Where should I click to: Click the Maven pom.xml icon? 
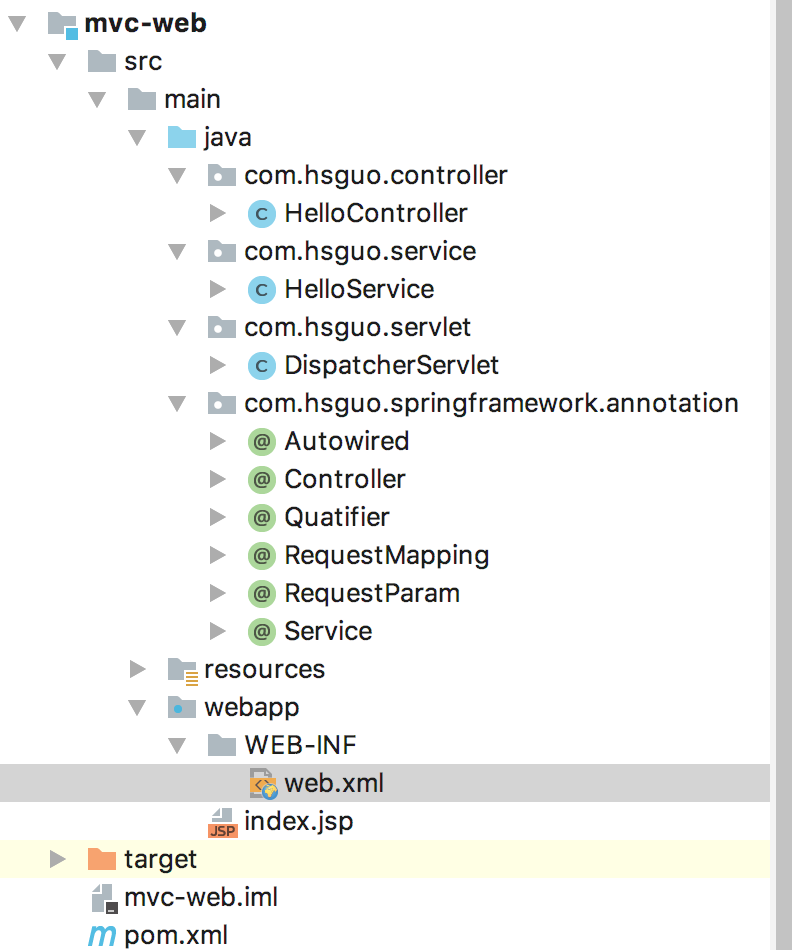pyautogui.click(x=102, y=936)
